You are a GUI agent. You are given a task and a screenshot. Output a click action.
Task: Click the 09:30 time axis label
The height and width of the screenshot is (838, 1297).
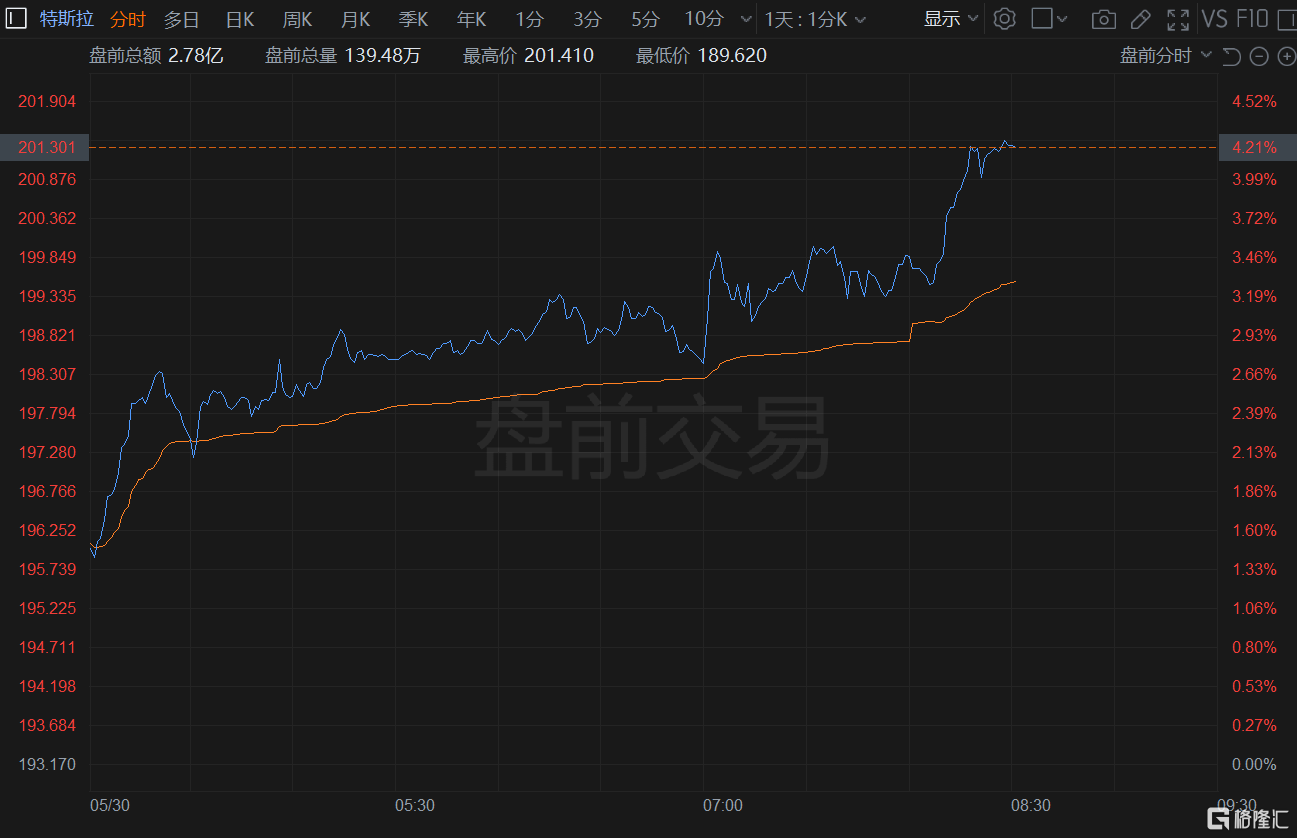(1236, 805)
